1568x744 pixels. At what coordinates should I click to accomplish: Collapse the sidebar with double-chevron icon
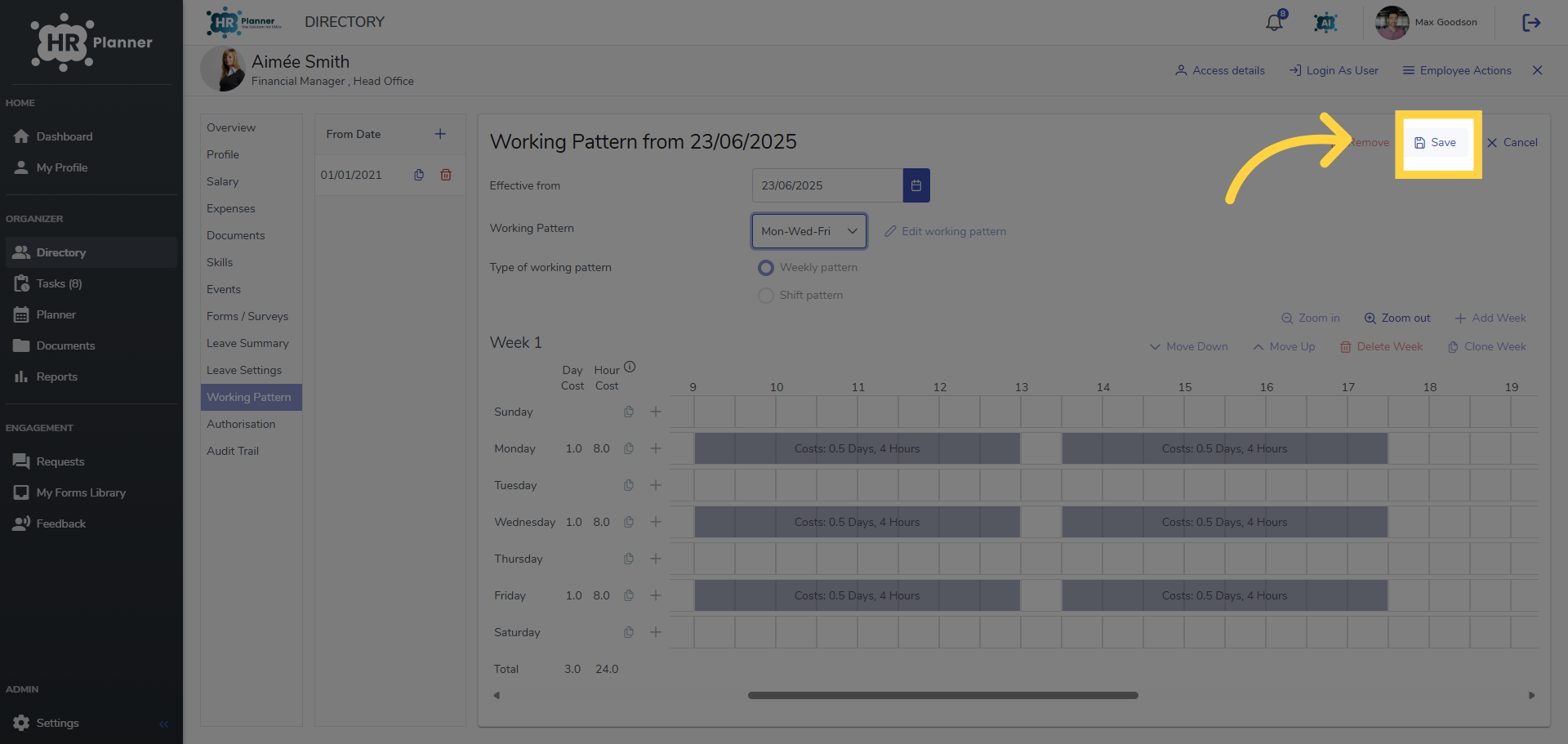click(x=163, y=724)
